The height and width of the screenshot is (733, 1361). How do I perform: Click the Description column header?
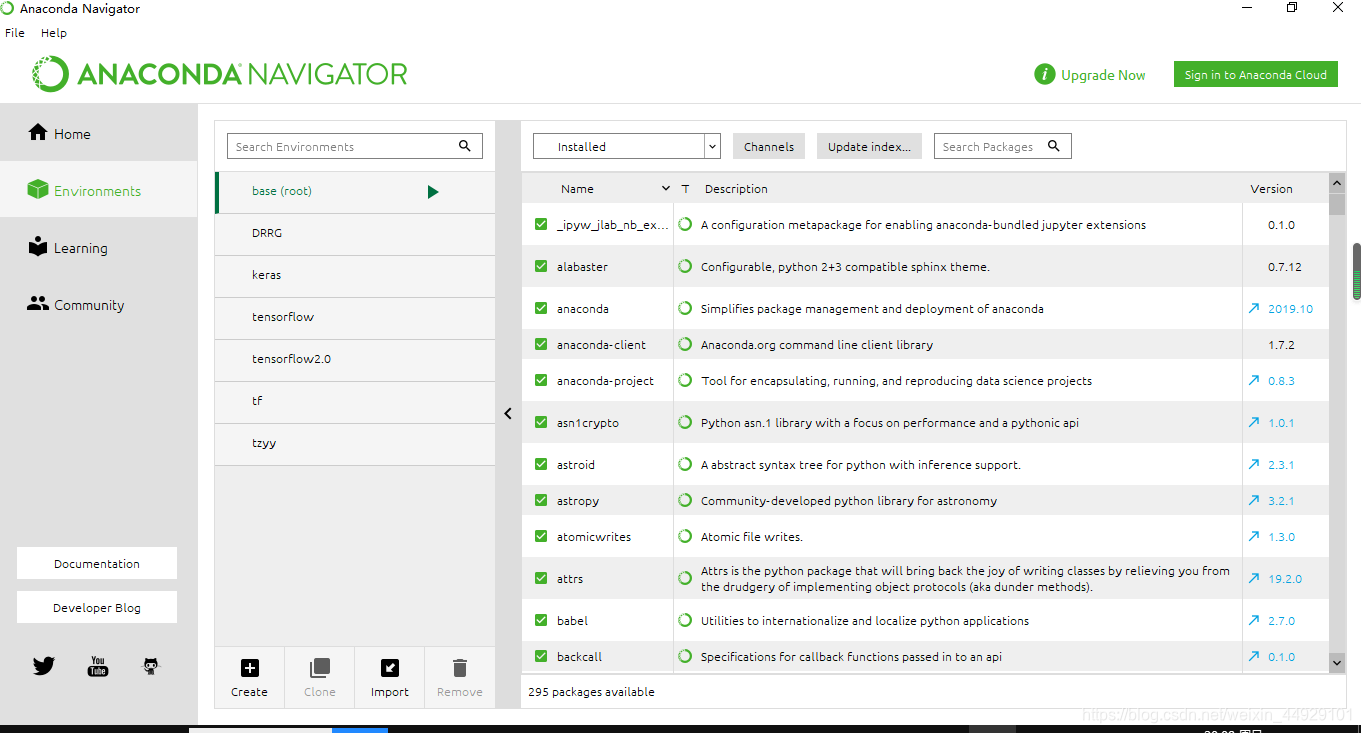click(x=736, y=189)
